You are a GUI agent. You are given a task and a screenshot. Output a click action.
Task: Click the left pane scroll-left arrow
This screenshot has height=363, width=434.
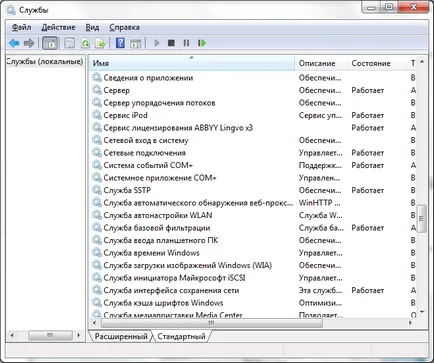(12, 335)
